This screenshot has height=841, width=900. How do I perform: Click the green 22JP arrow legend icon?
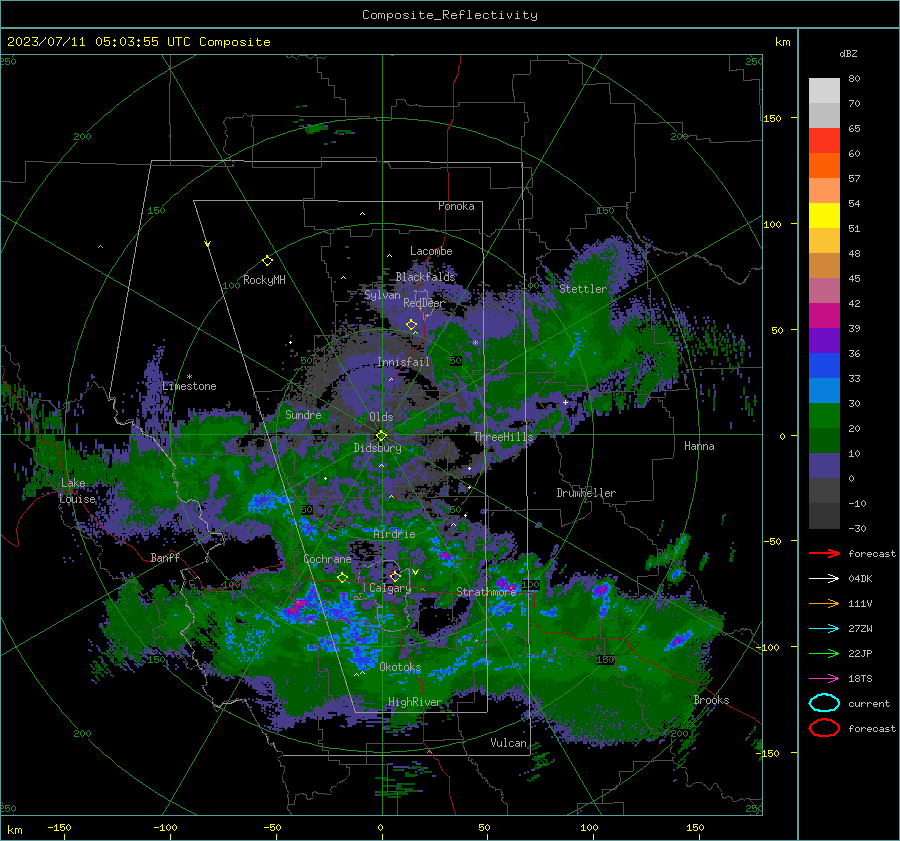(824, 653)
